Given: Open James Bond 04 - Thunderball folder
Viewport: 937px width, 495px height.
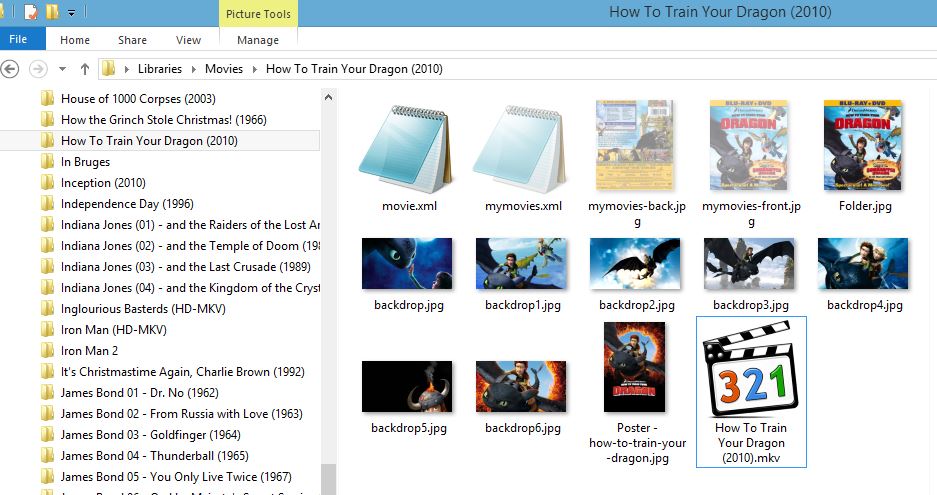Looking at the screenshot, I should click(x=155, y=456).
